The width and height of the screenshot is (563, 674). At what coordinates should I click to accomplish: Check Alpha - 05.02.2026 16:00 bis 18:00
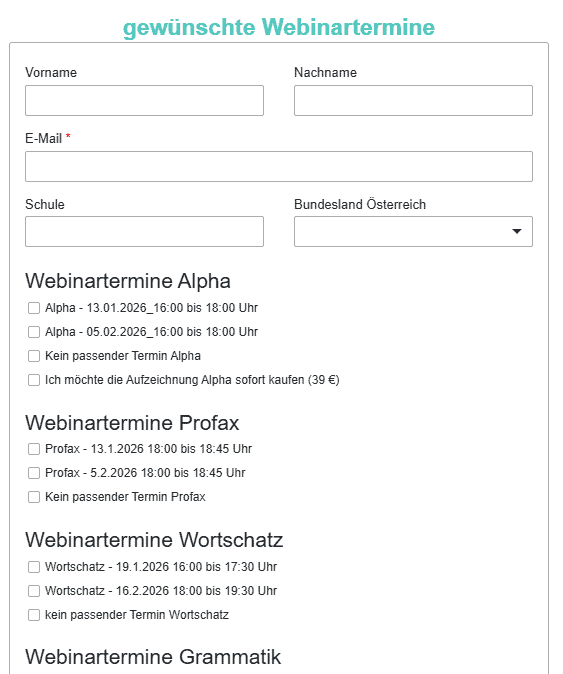[34, 332]
